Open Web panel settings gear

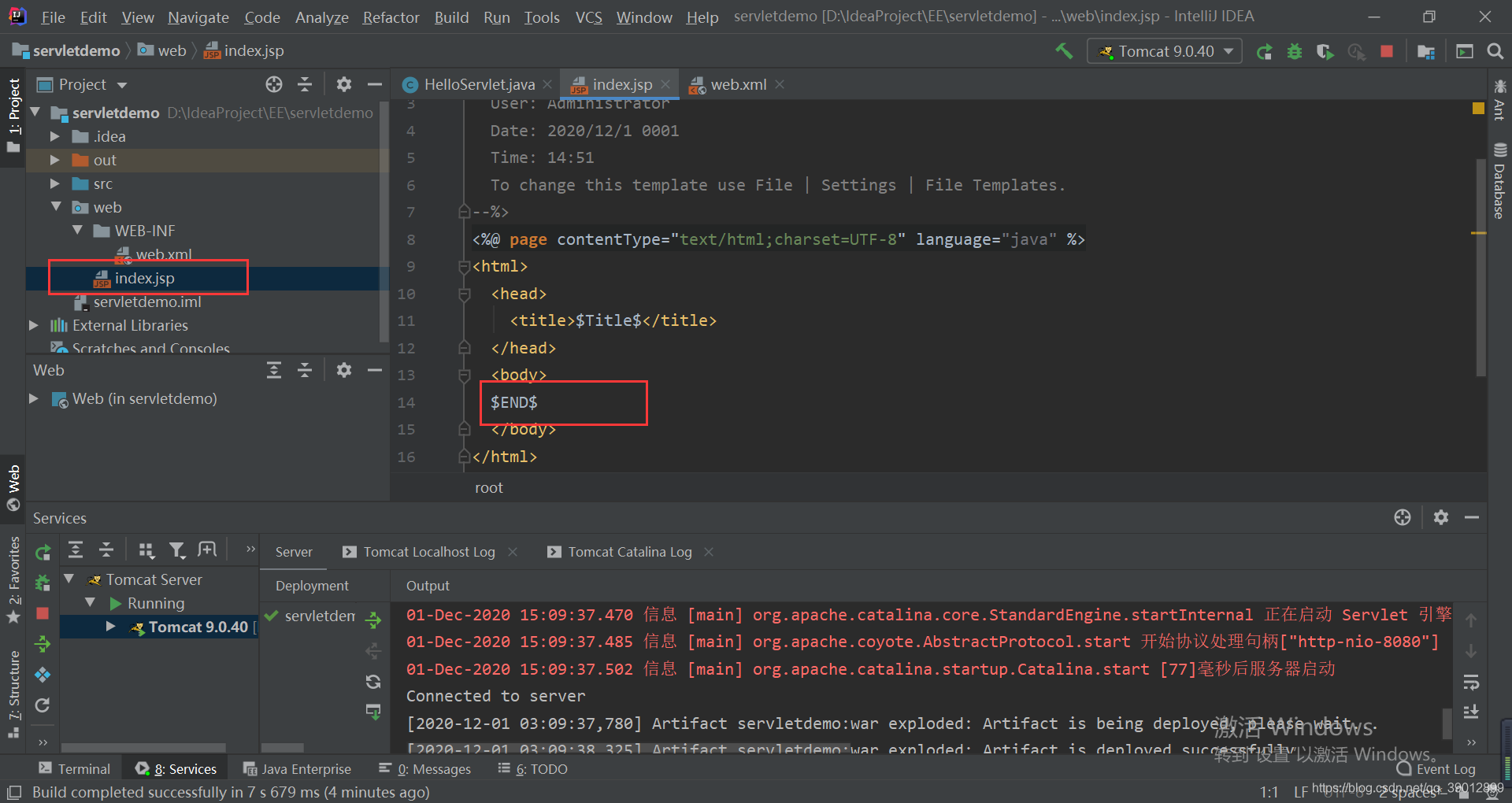[x=344, y=370]
